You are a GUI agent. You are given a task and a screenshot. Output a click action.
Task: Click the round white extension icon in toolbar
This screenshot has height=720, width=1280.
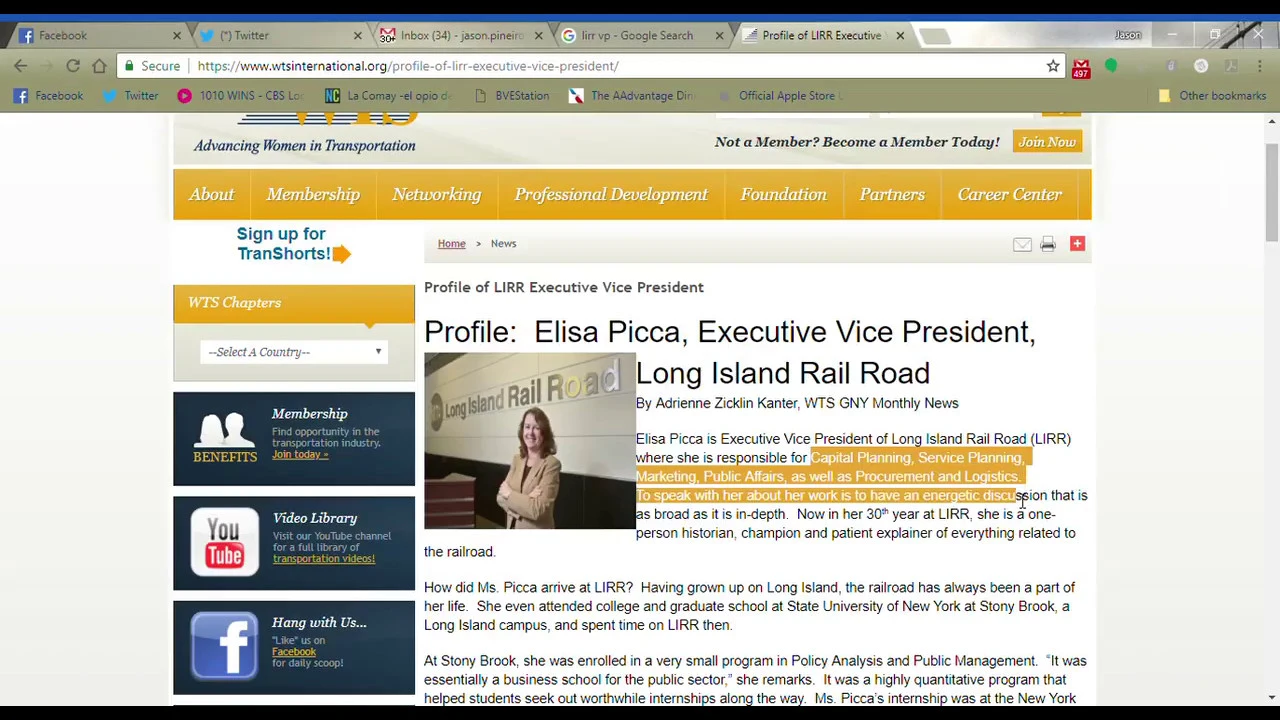(1201, 66)
